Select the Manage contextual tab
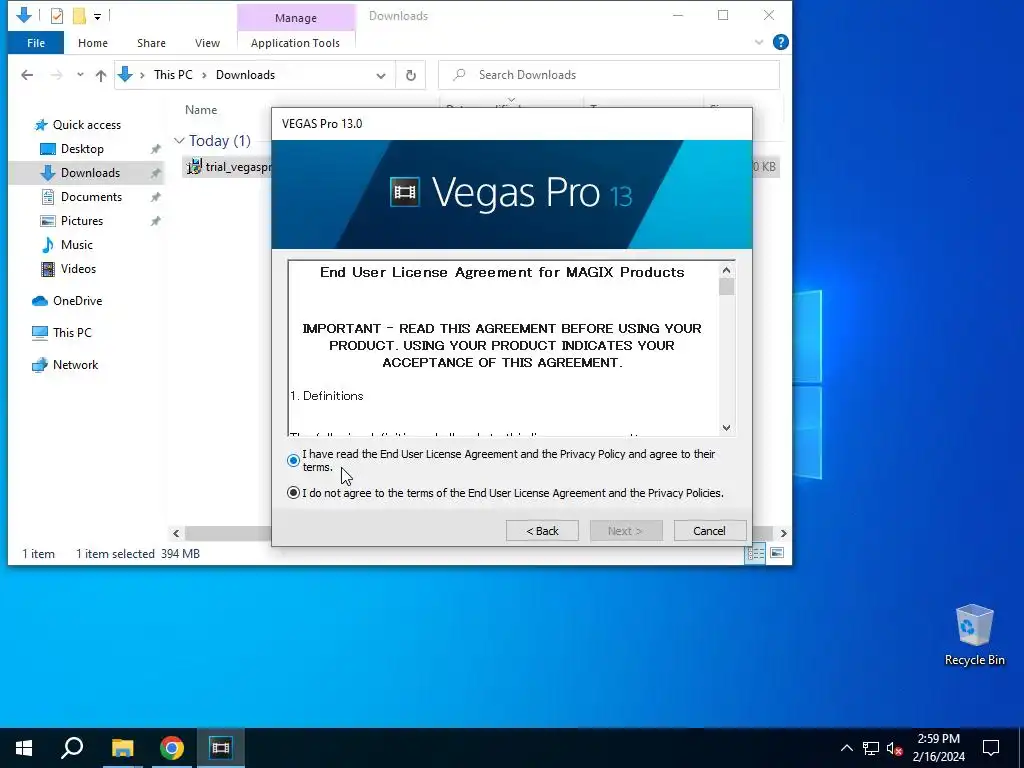 tap(296, 18)
